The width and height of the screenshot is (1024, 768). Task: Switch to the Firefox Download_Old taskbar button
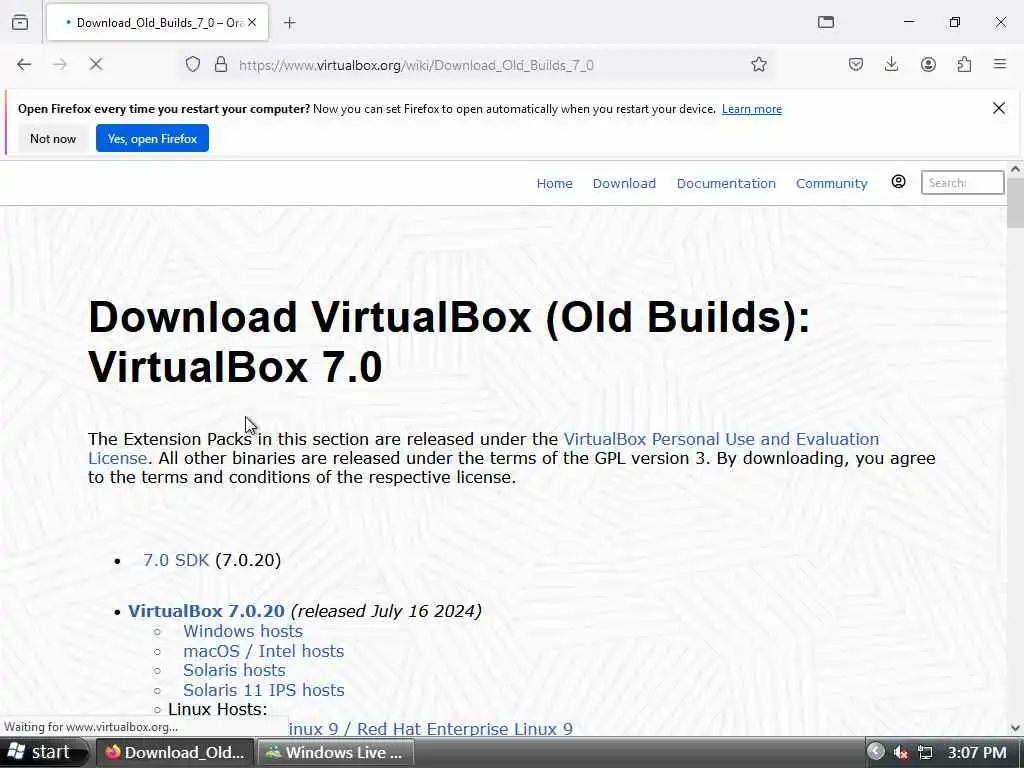pos(175,753)
